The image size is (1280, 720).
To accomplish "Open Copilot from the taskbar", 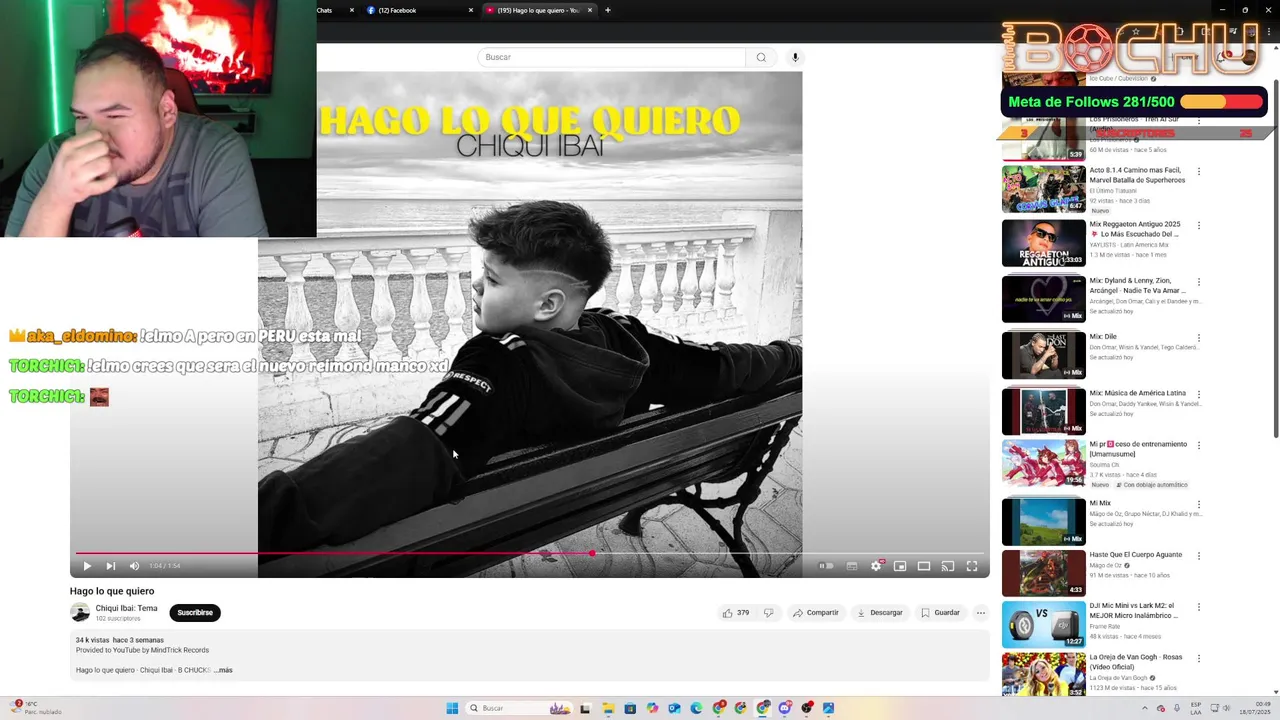I will 653,708.
